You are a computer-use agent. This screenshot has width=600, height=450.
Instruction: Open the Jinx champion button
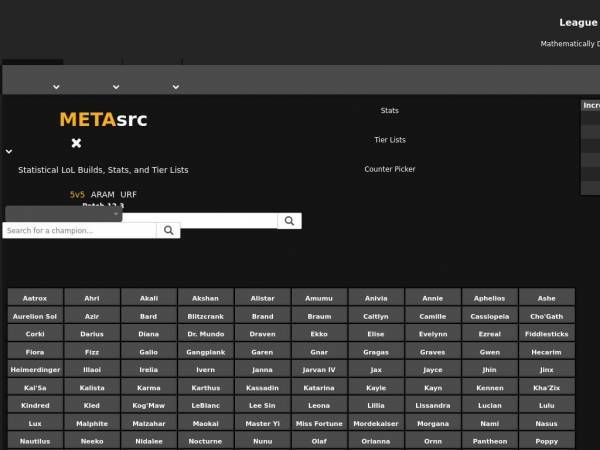point(546,369)
